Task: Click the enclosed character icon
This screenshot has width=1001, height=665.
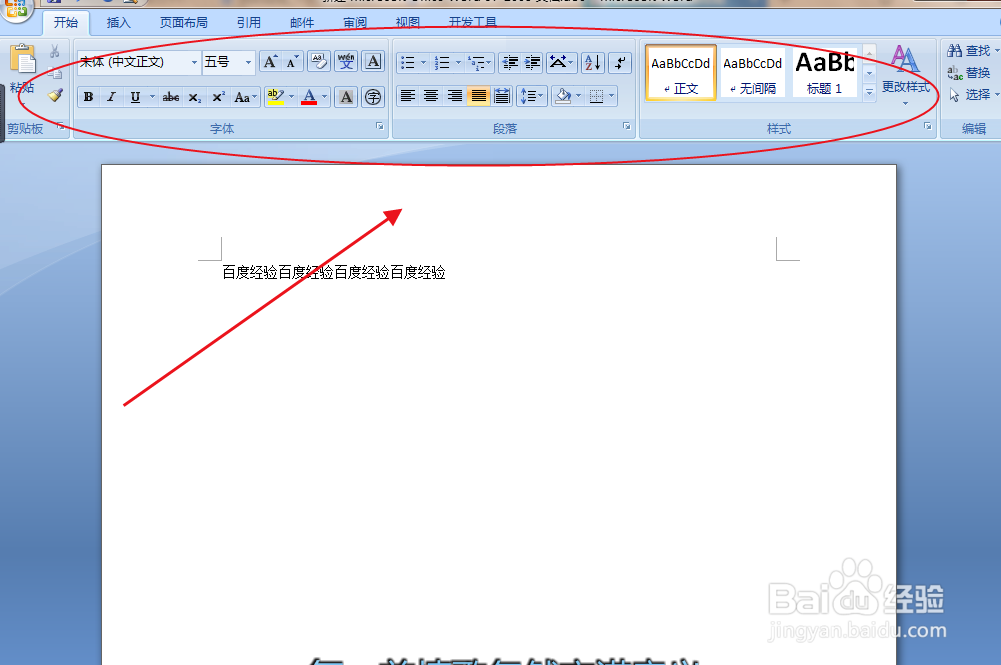Action: tap(373, 97)
